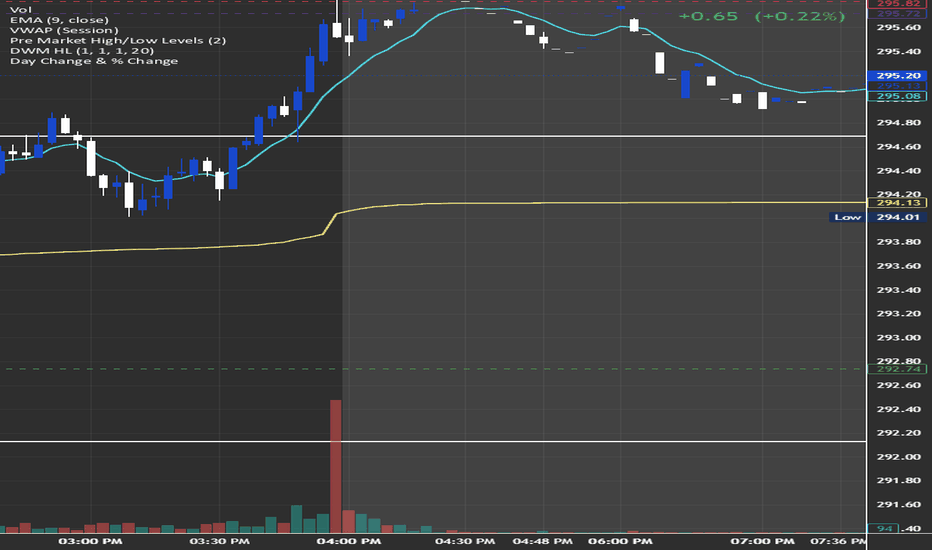Click the tall red volume bar

pos(336,466)
